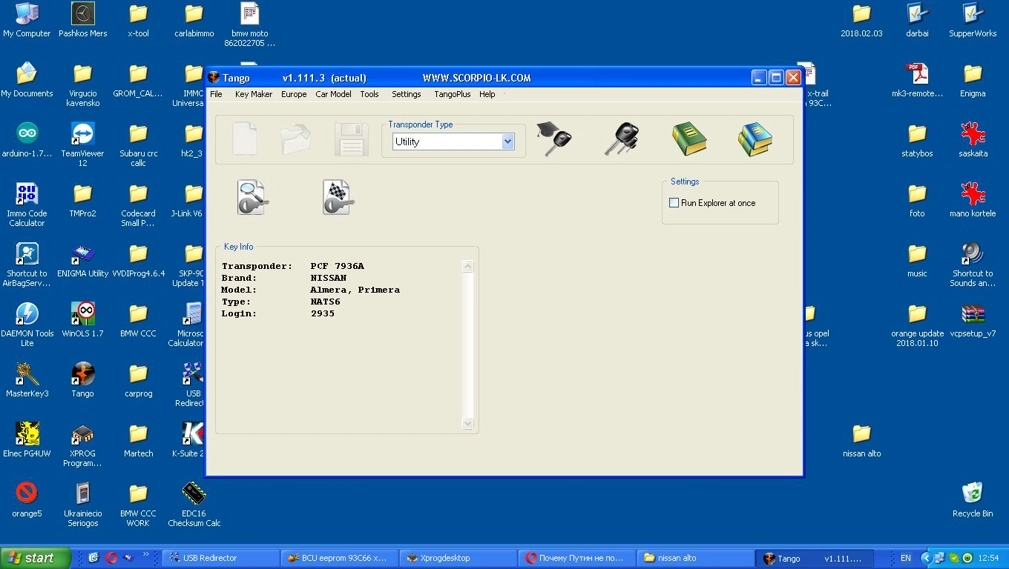Open the Car Model menu
The width and height of the screenshot is (1009, 569).
click(333, 94)
